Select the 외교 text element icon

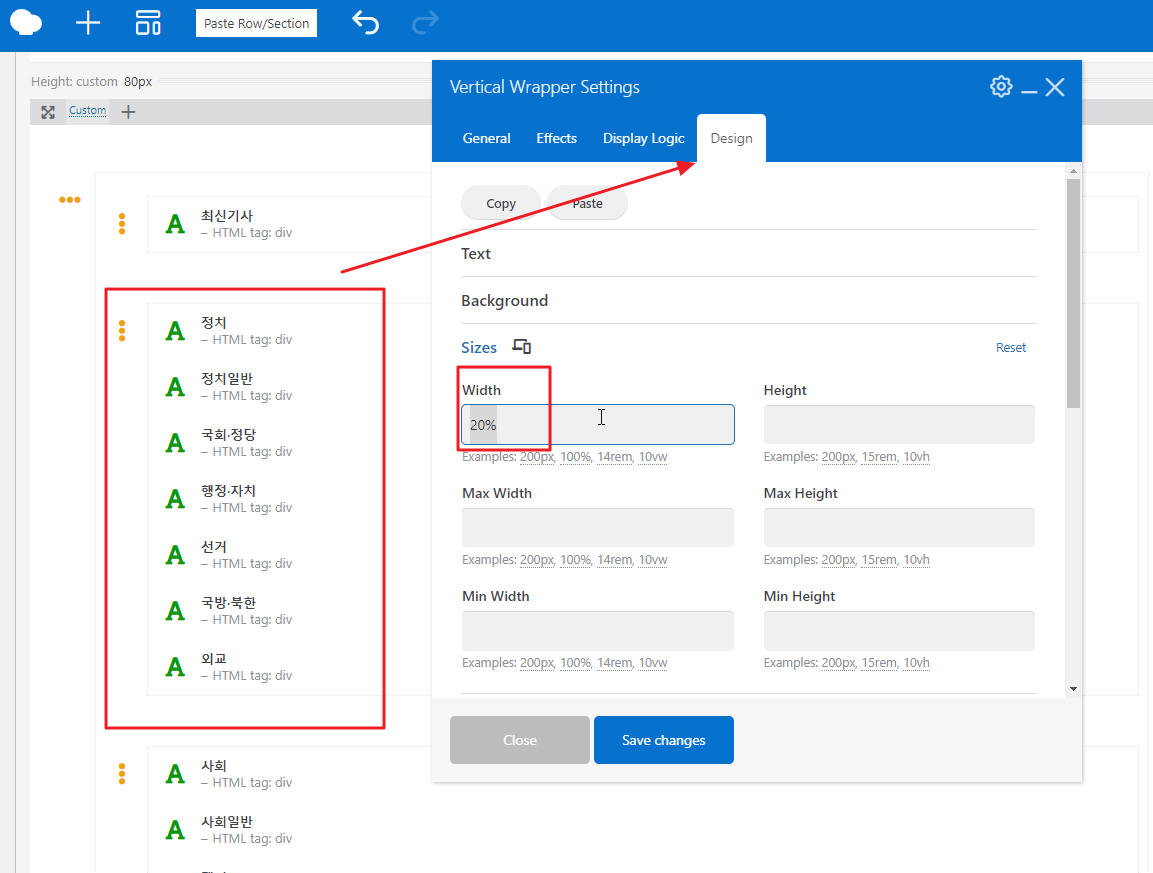coord(175,667)
